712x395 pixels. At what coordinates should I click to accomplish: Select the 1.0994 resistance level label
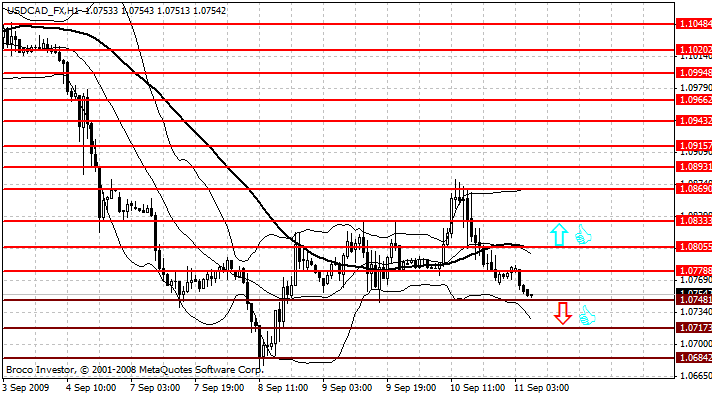pyautogui.click(x=694, y=73)
